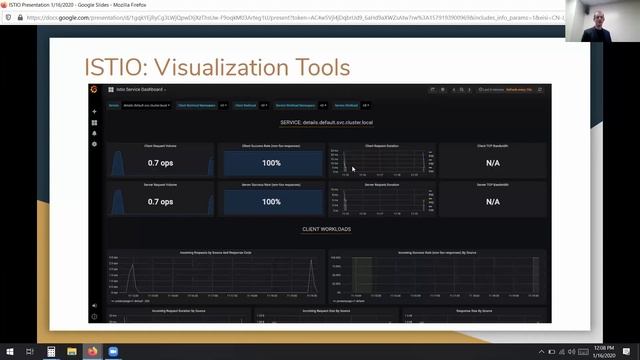Viewport: 640px width, 360px height.
Task: Shift time range forward with the right arrow
Action: point(469,89)
